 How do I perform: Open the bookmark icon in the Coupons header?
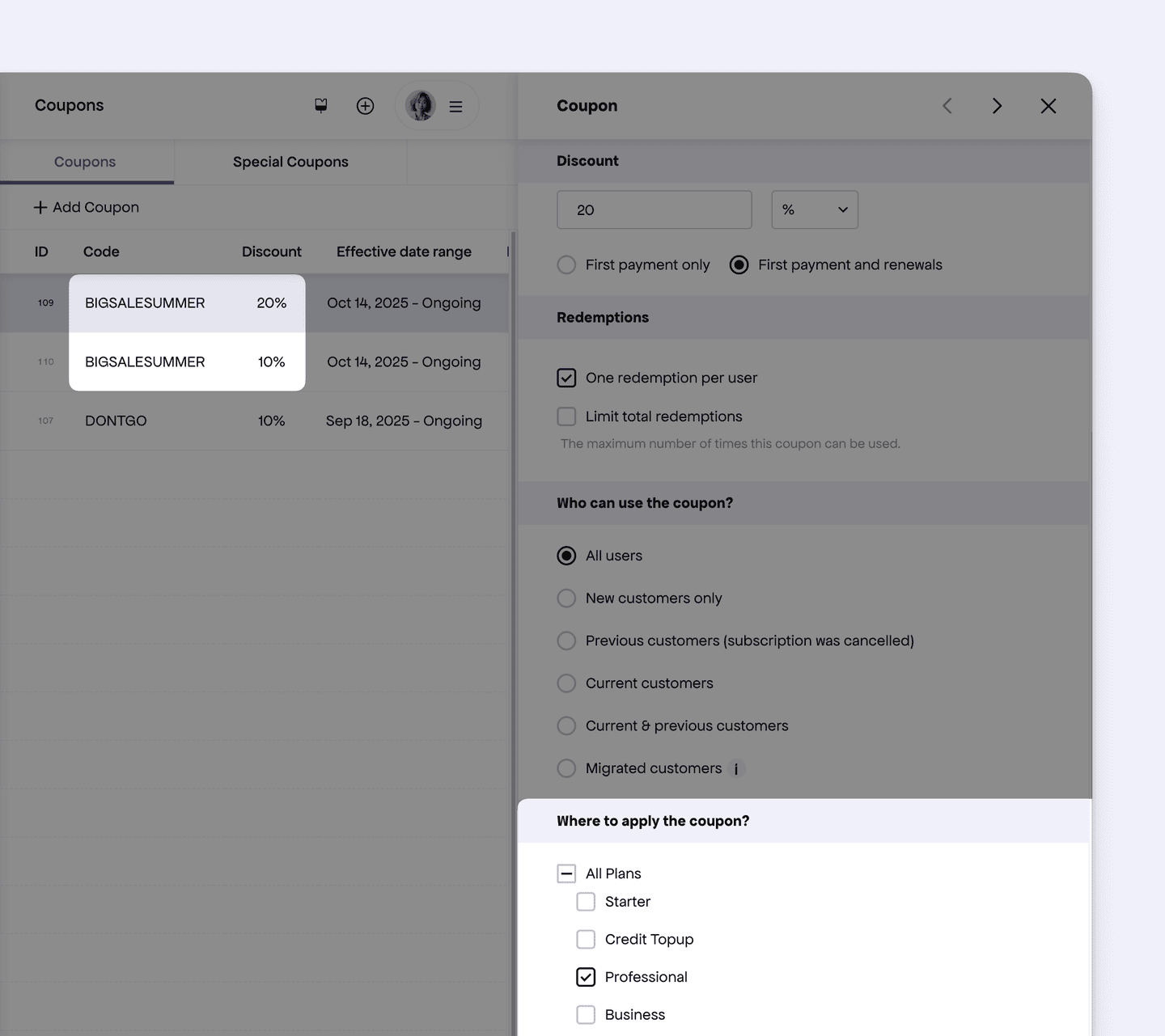(x=320, y=105)
